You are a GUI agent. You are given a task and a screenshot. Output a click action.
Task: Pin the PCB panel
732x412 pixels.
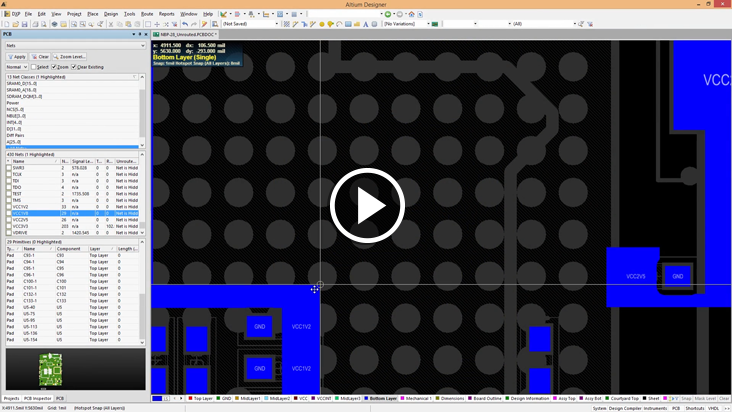(x=138, y=35)
